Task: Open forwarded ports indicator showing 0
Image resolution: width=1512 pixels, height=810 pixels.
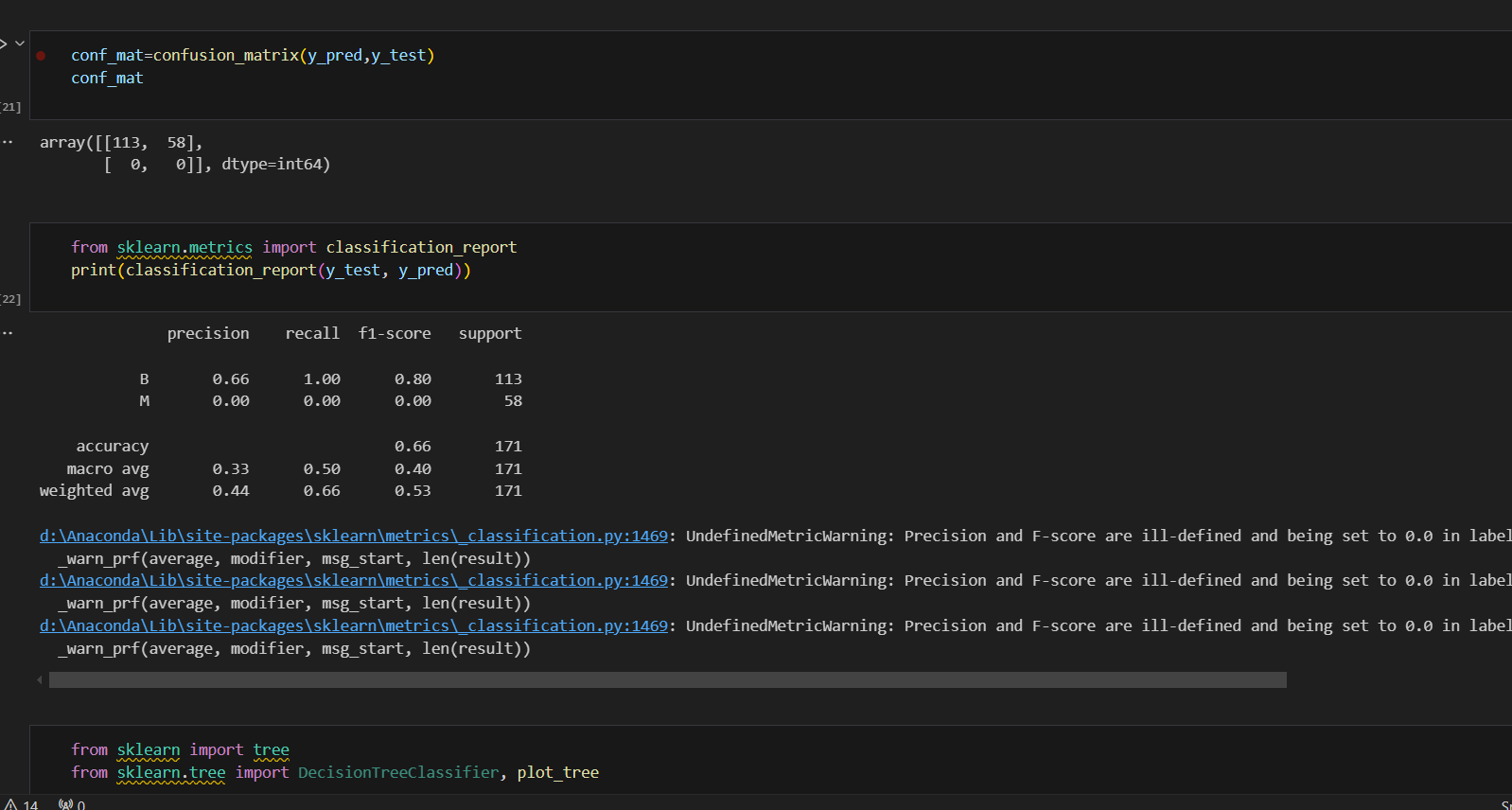Action: [72, 804]
